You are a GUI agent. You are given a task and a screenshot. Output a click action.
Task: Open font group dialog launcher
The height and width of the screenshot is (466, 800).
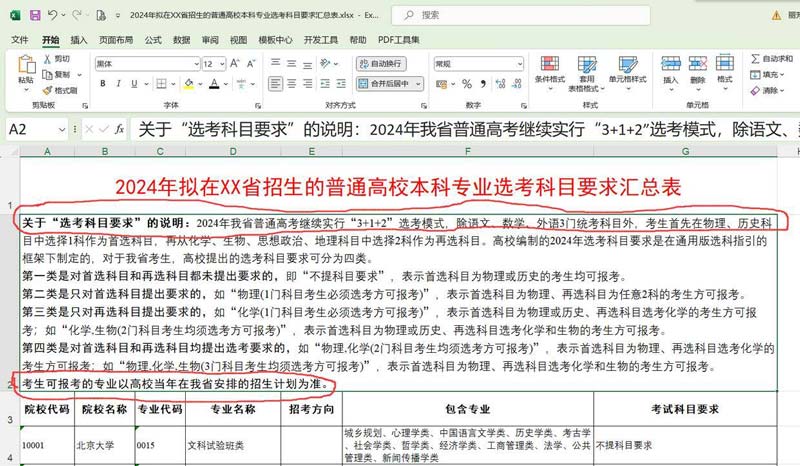[x=258, y=106]
